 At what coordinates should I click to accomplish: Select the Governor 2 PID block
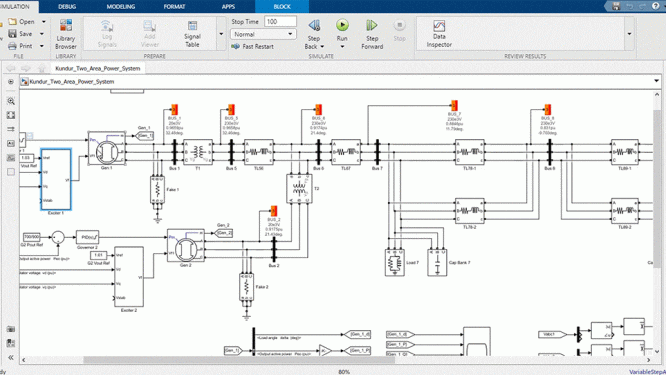tap(87, 237)
